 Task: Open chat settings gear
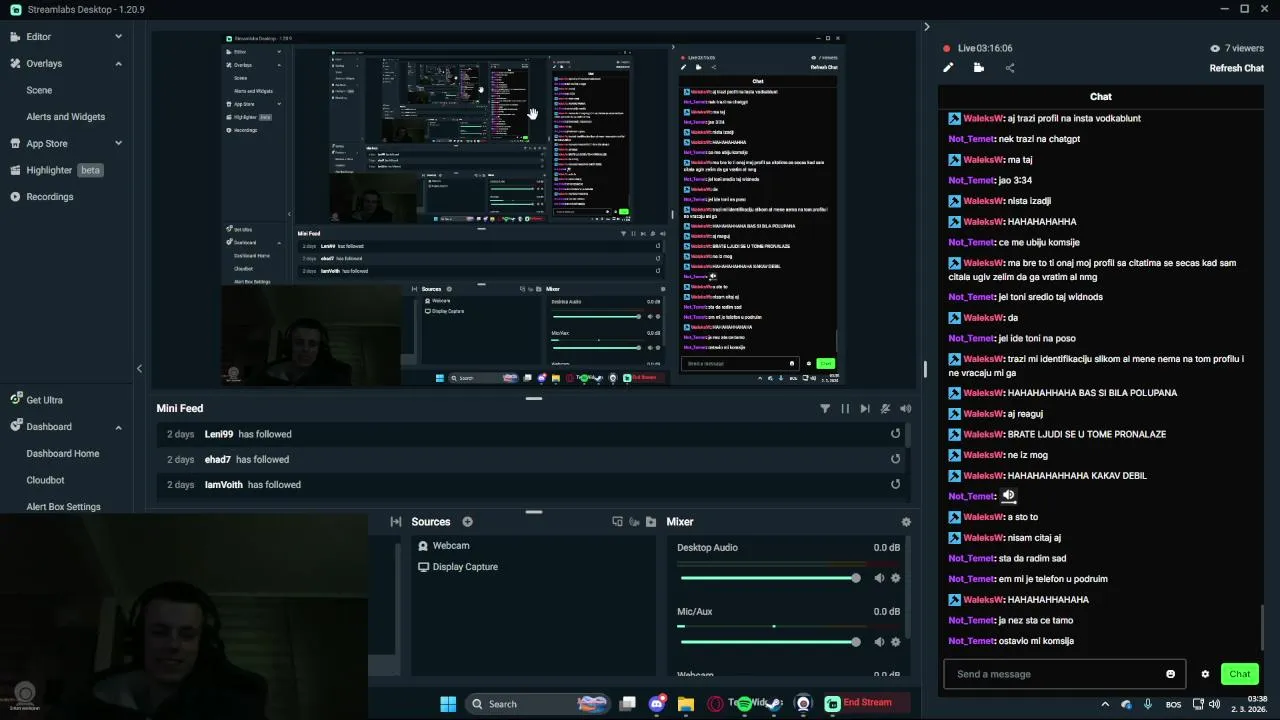(1205, 674)
